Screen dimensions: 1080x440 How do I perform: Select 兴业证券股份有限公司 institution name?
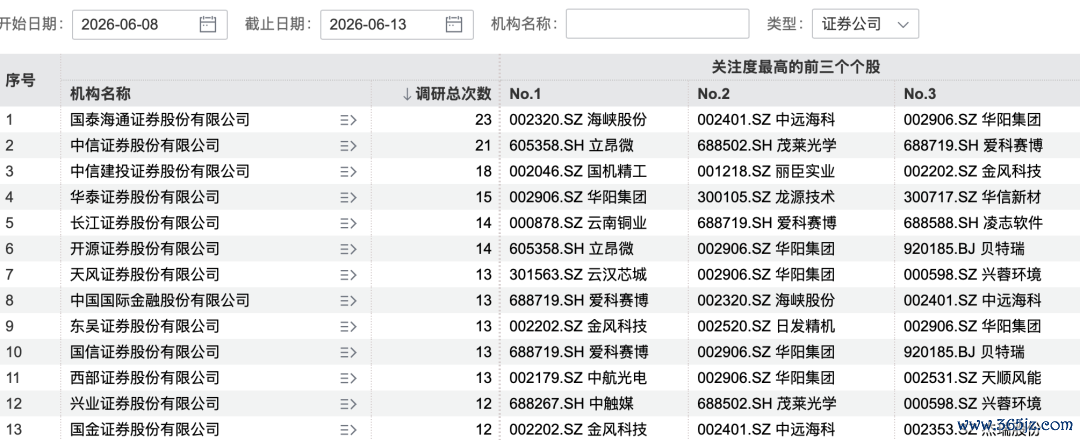[145, 404]
